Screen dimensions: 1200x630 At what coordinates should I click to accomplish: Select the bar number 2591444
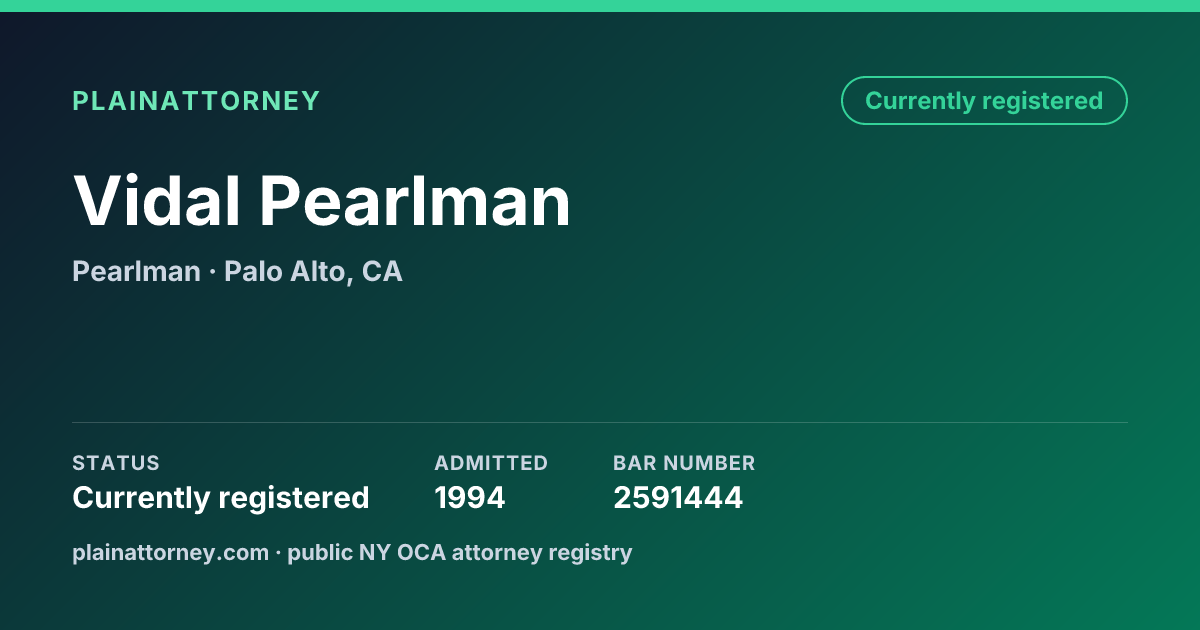(x=678, y=497)
